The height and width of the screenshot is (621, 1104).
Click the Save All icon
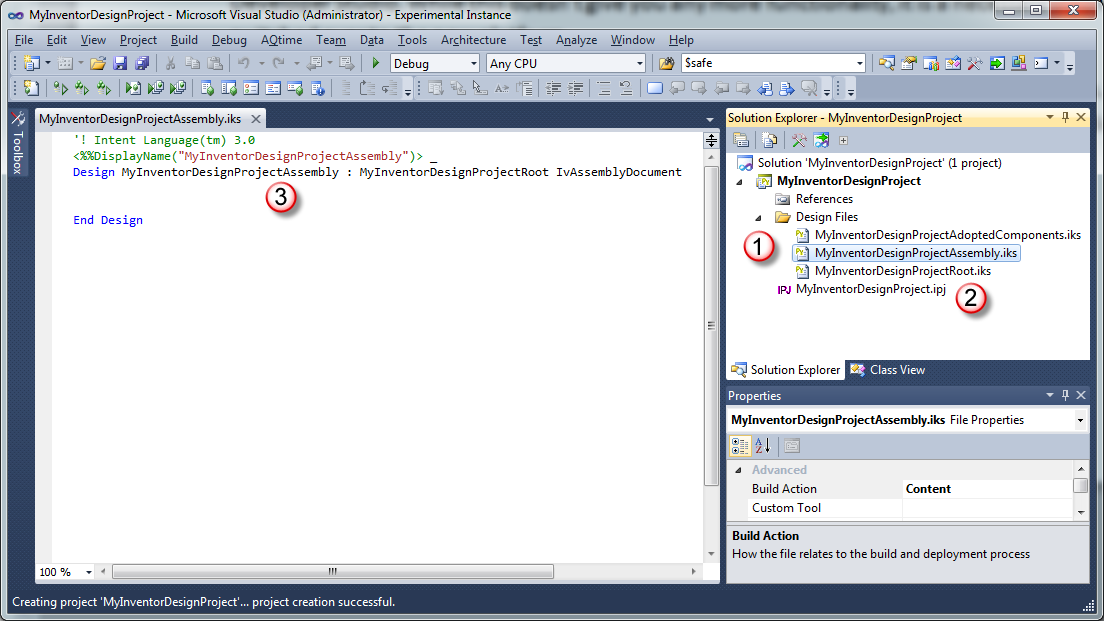pyautogui.click(x=142, y=63)
